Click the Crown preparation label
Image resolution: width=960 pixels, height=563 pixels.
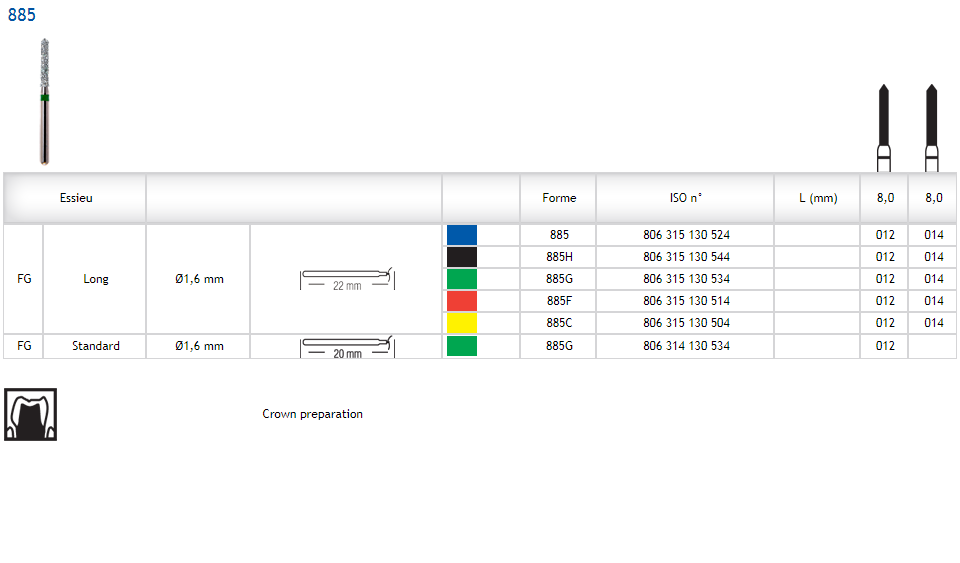pyautogui.click(x=312, y=414)
